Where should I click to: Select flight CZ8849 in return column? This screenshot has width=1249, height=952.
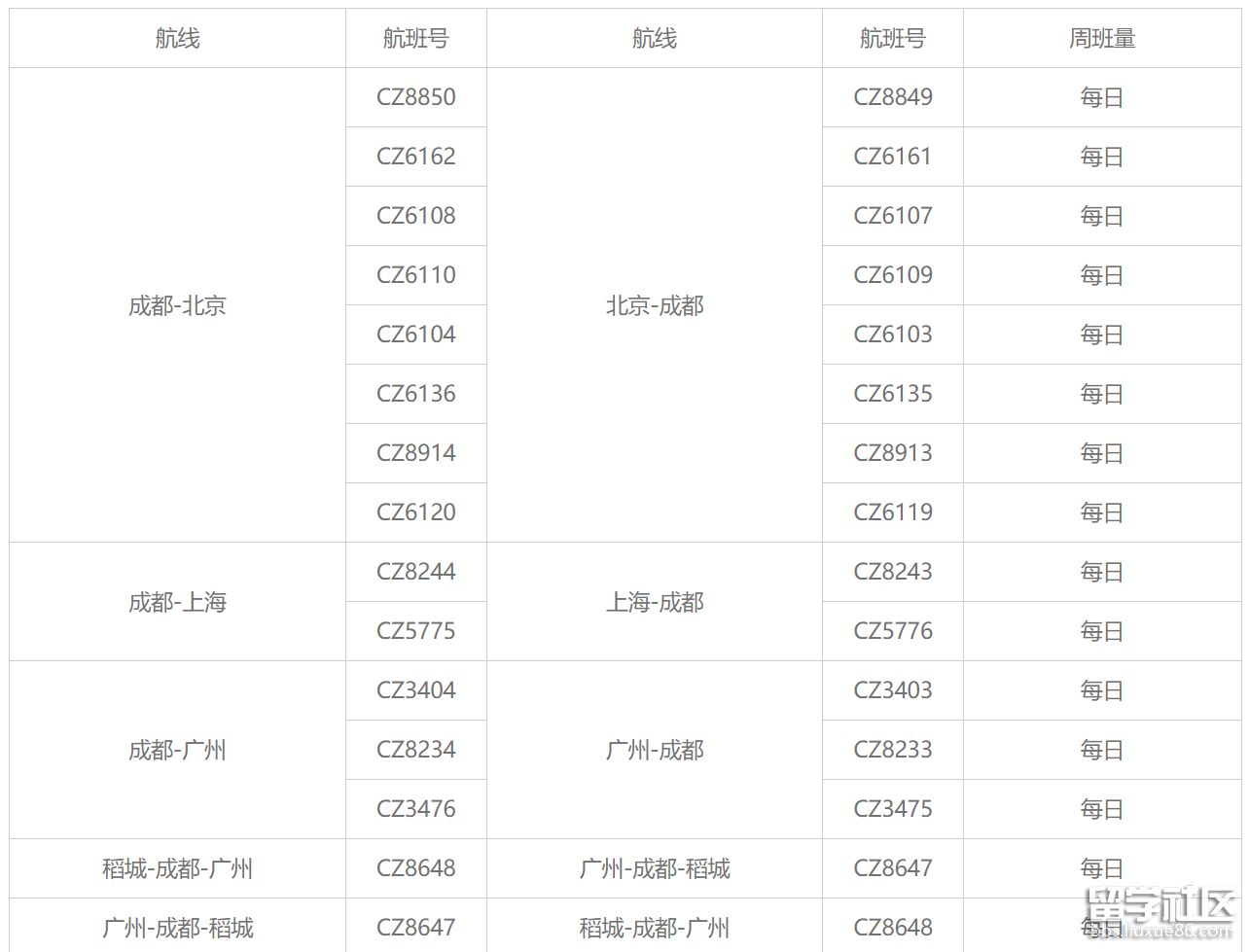[892, 97]
